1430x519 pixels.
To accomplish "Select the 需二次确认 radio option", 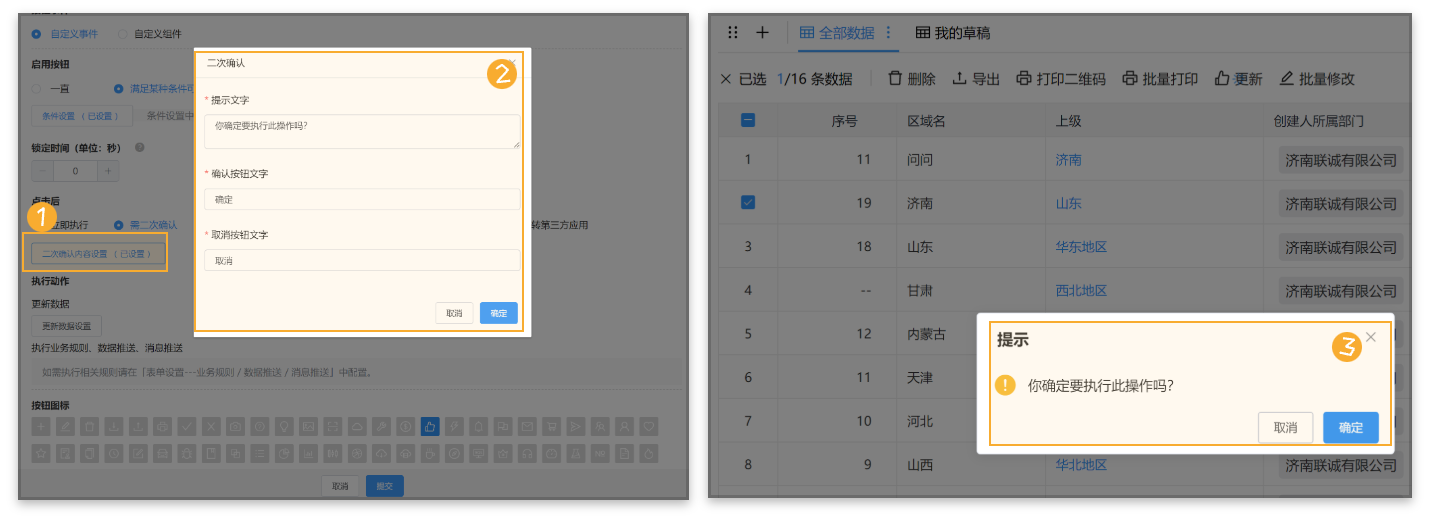I will point(119,225).
